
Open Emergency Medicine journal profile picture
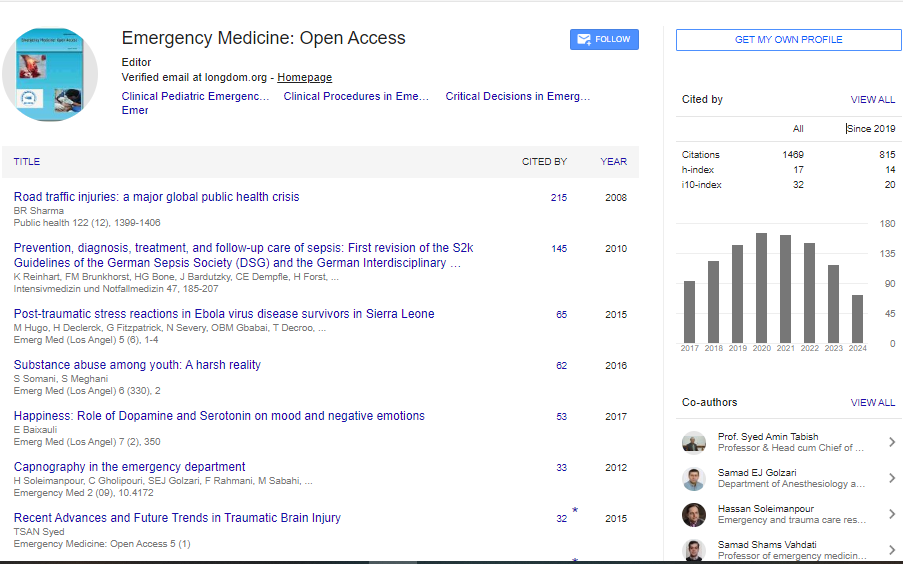[50, 76]
